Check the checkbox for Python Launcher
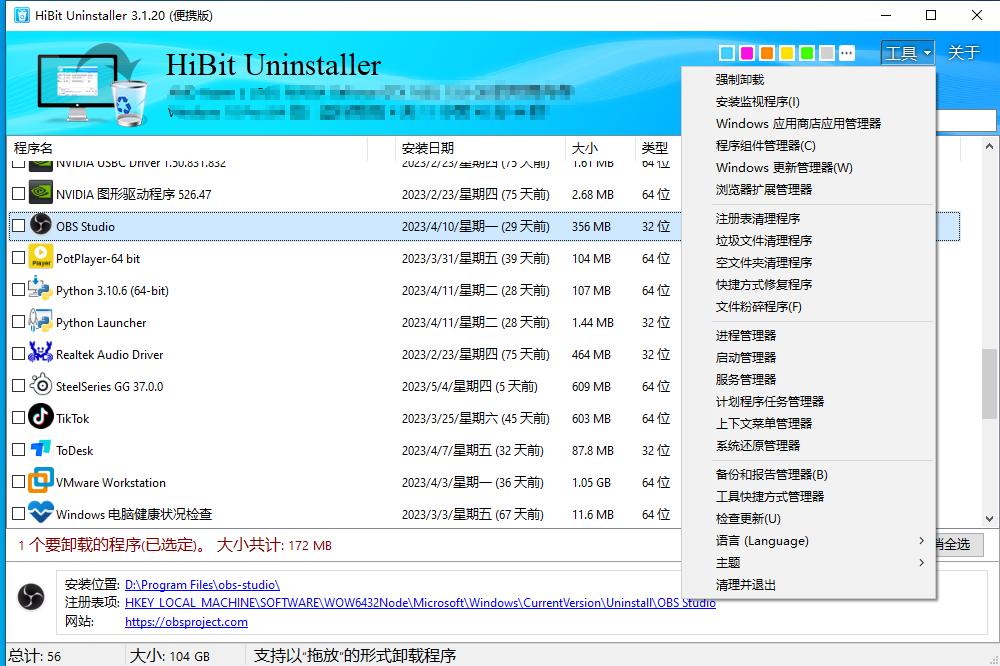This screenshot has height=666, width=1000. 17,322
